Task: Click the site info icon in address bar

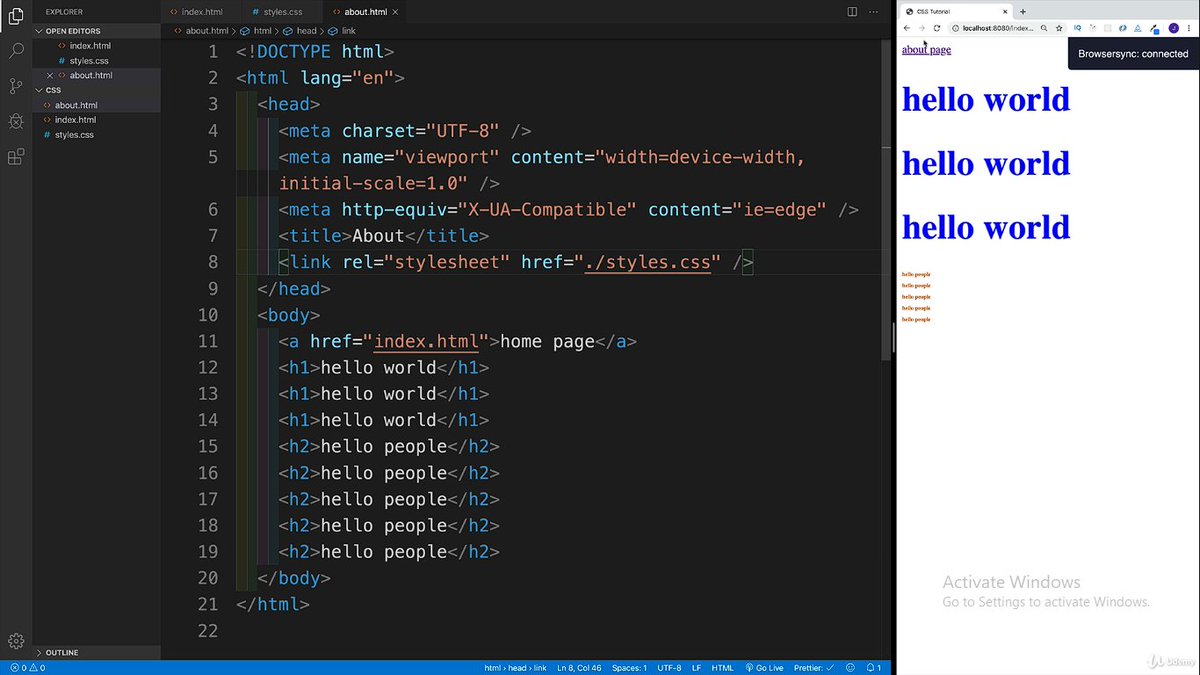Action: point(955,28)
